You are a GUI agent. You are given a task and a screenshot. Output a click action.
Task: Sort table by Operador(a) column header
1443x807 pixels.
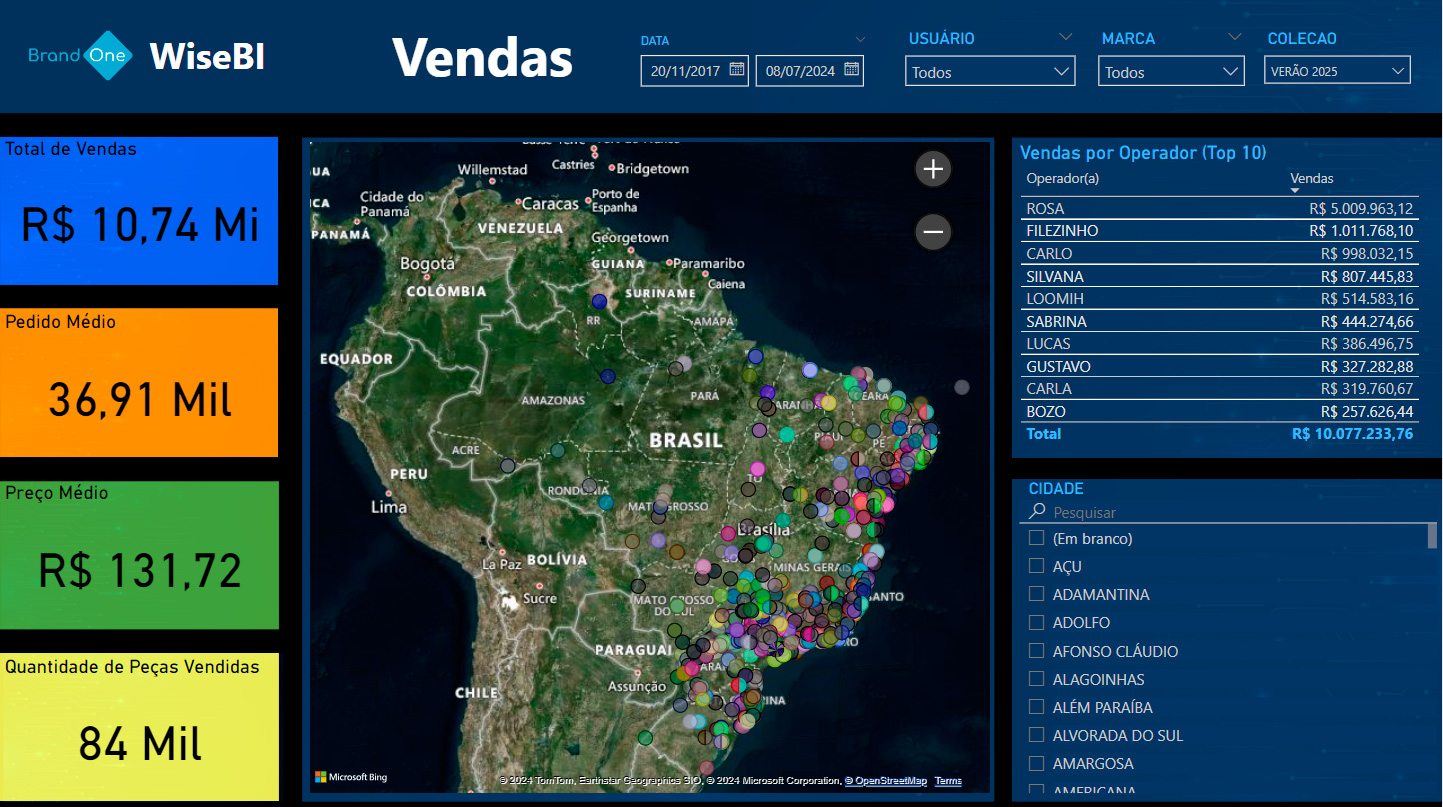click(1062, 178)
